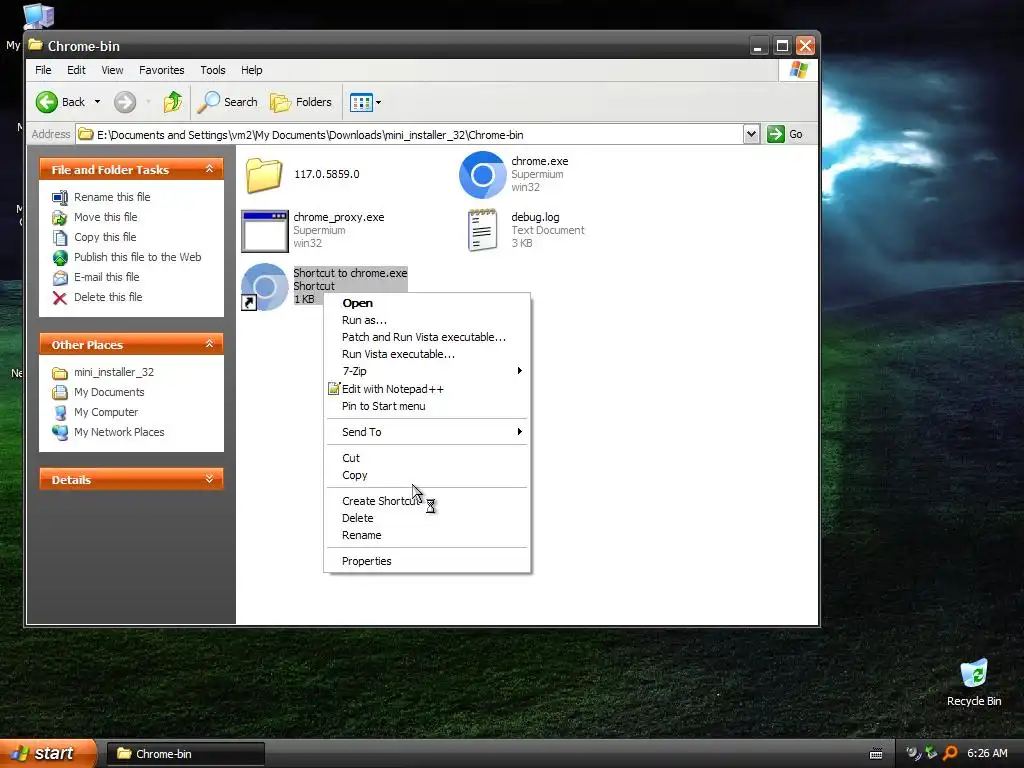The image size is (1024, 768).
Task: Open the Tools menu
Action: tap(212, 70)
